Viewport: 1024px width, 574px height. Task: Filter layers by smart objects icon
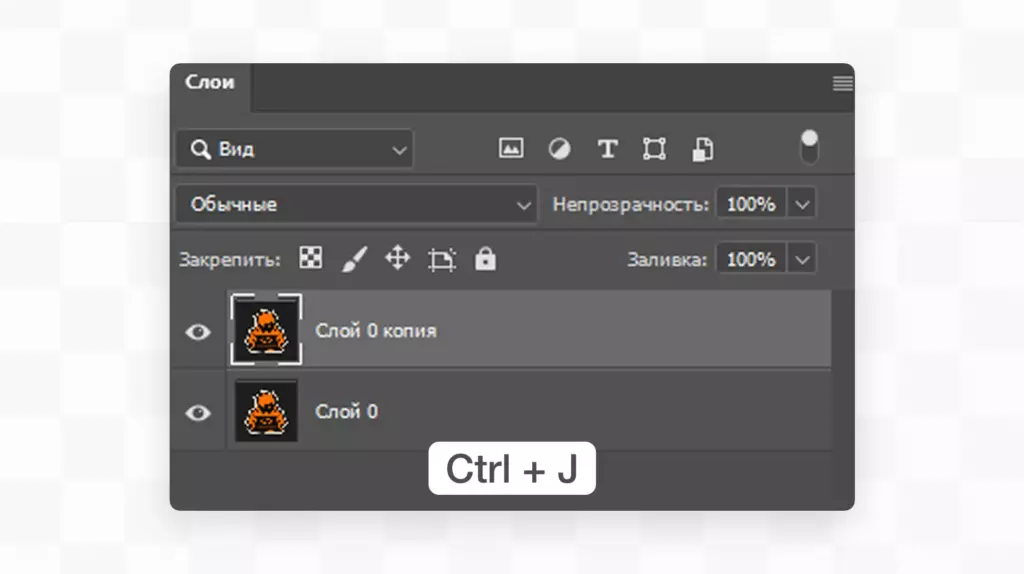pyautogui.click(x=703, y=149)
